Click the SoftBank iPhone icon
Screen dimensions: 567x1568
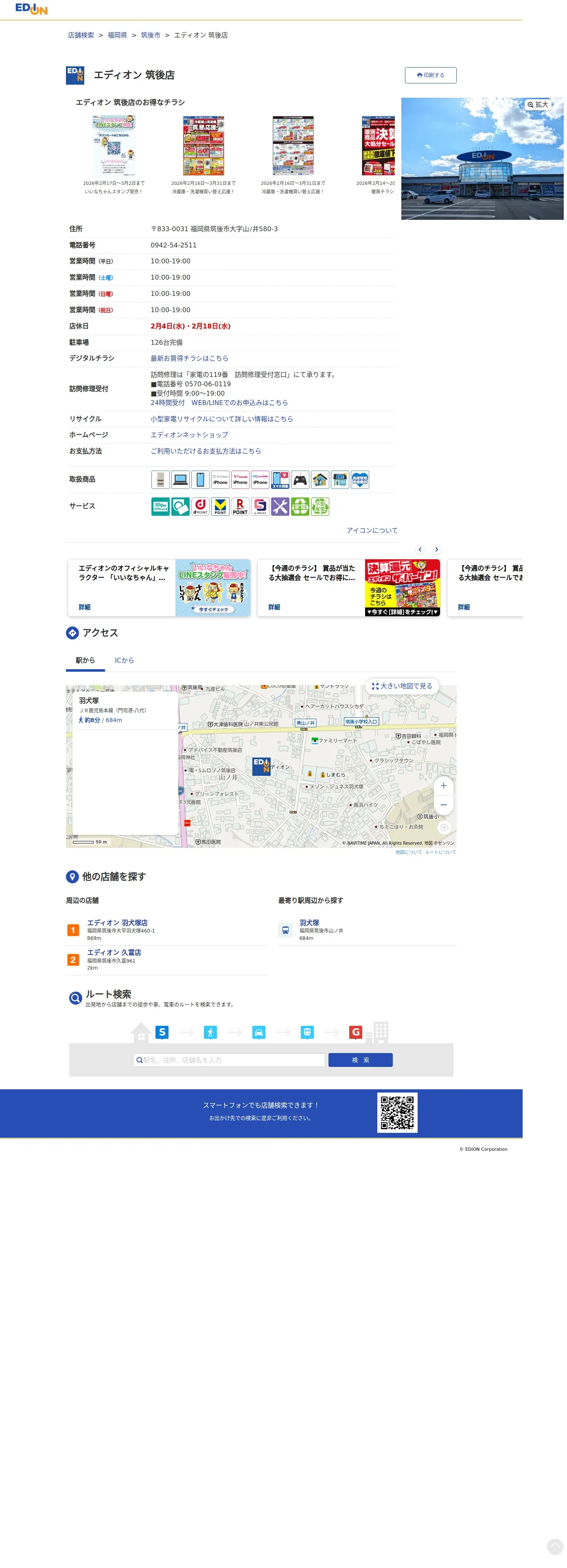tap(220, 480)
